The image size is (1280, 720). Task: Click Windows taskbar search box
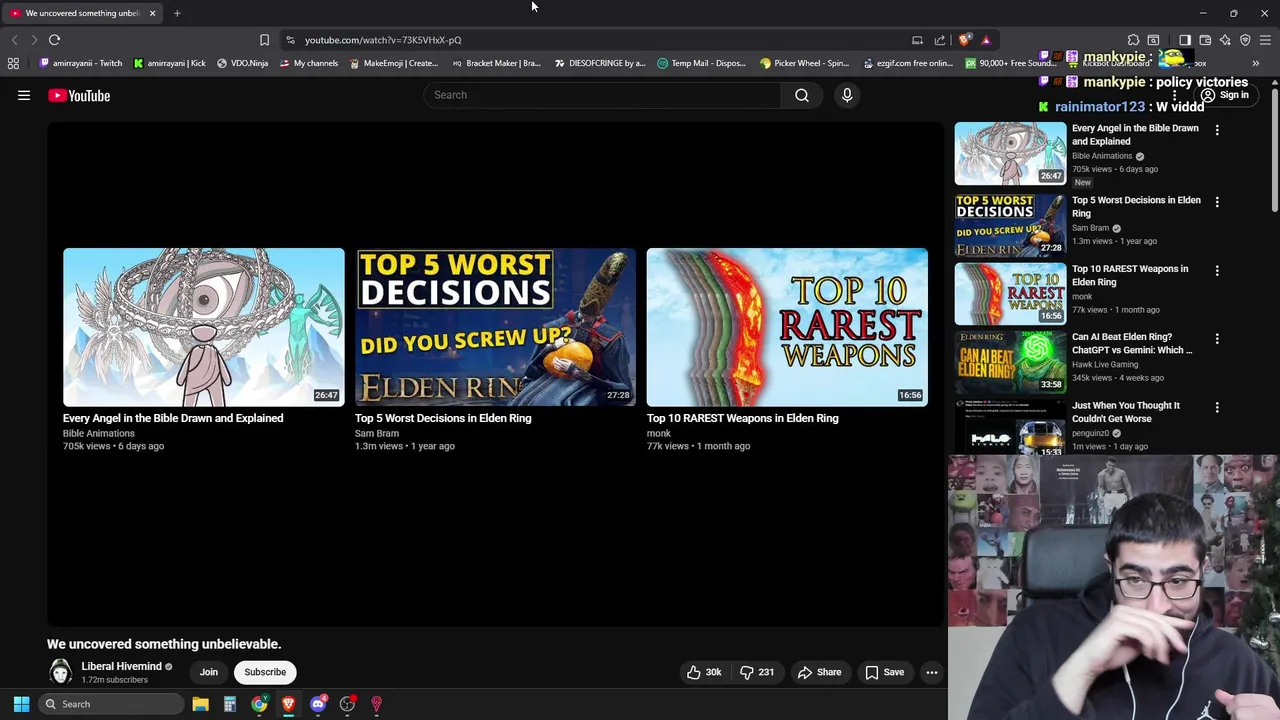[x=110, y=704]
